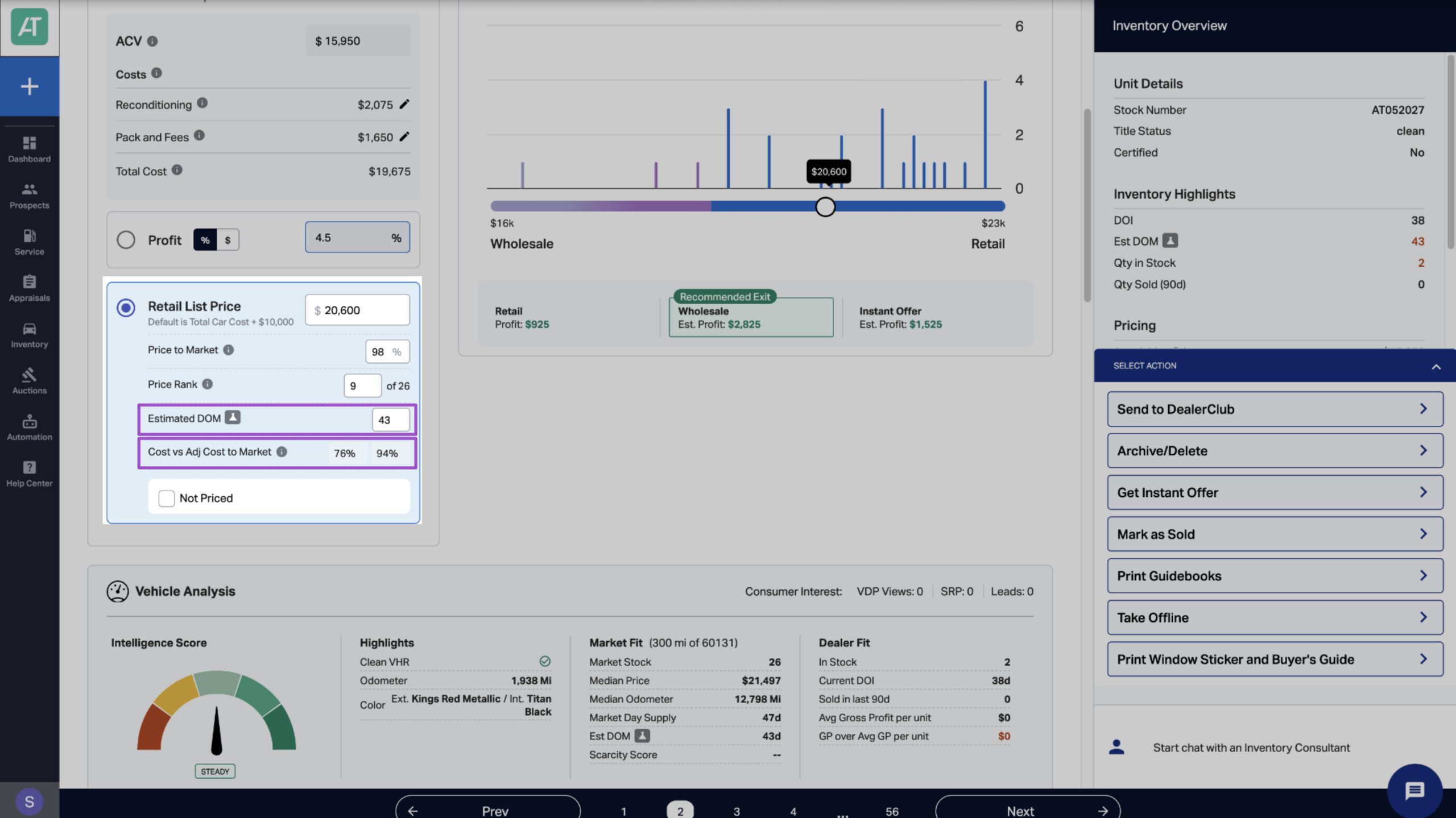The image size is (1456, 818).
Task: Click the Est DOM icon in Inventory Highlights
Action: point(1170,240)
